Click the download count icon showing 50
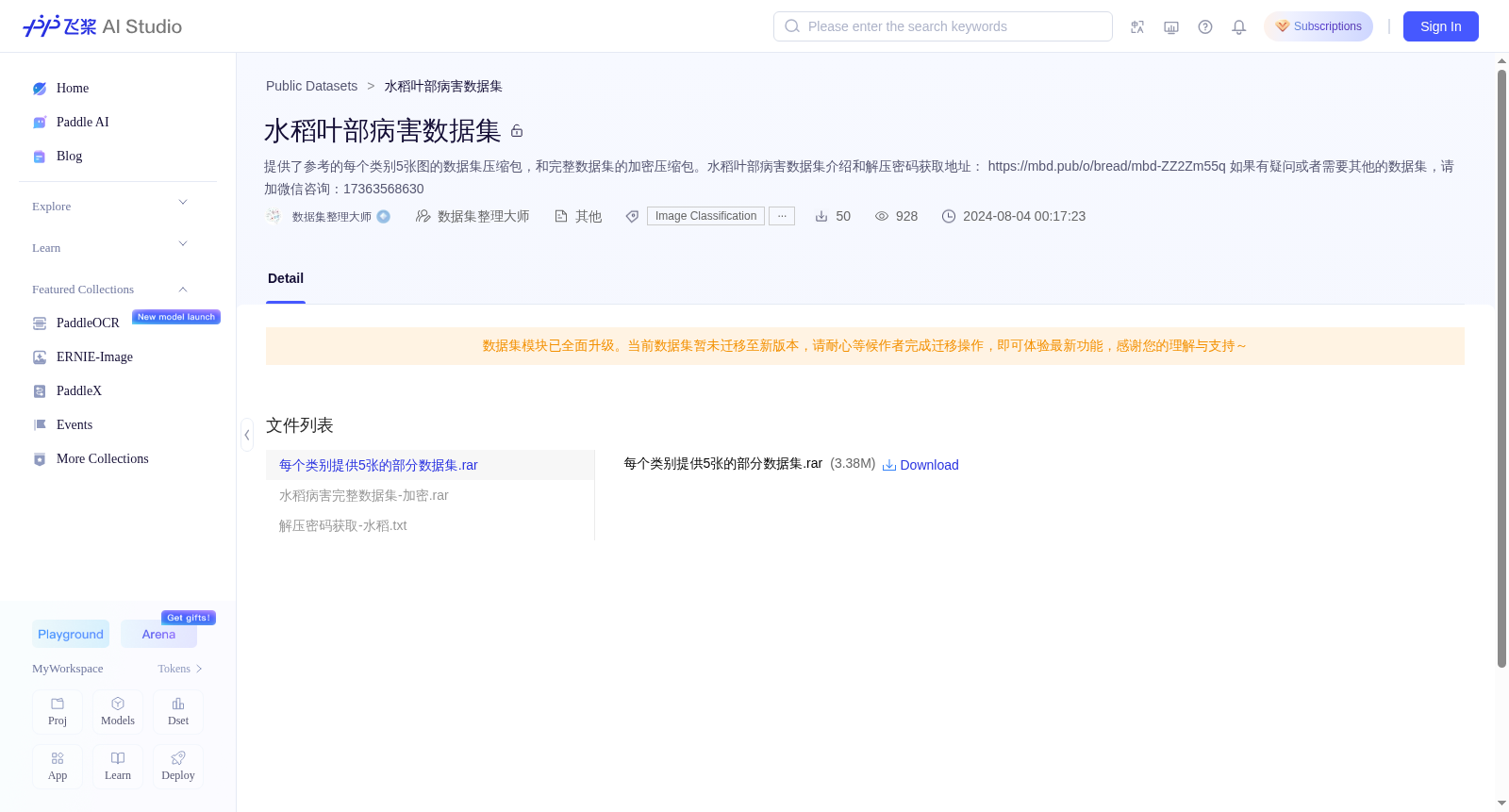This screenshot has height=812, width=1509. [x=821, y=216]
